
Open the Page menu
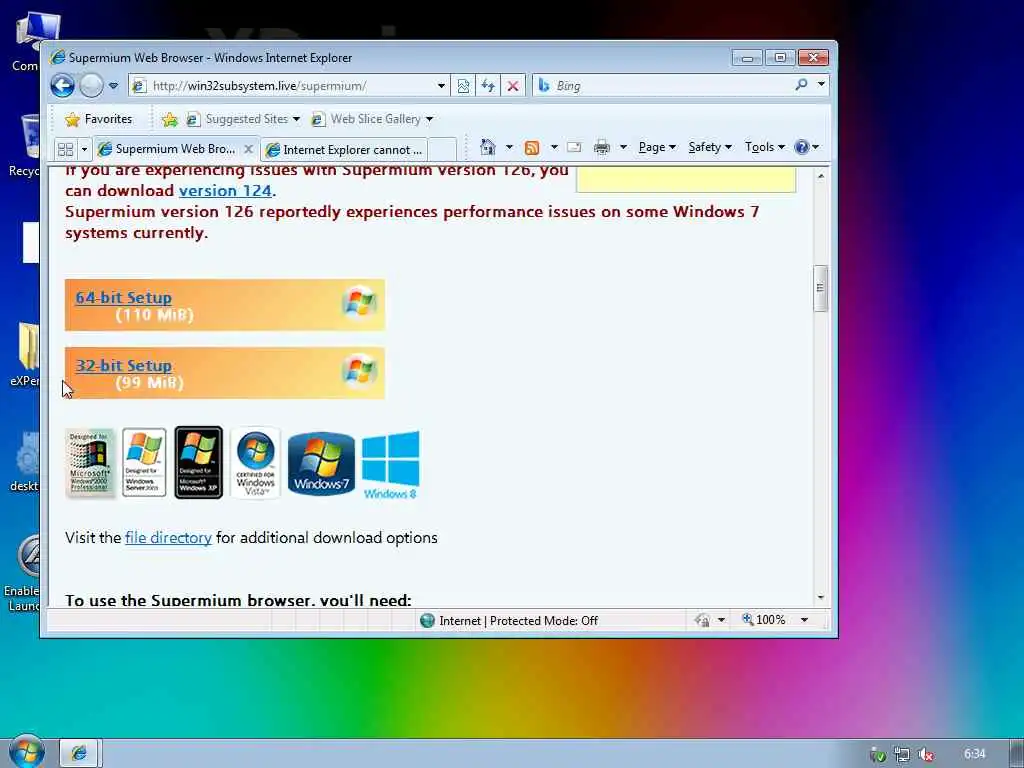click(657, 147)
